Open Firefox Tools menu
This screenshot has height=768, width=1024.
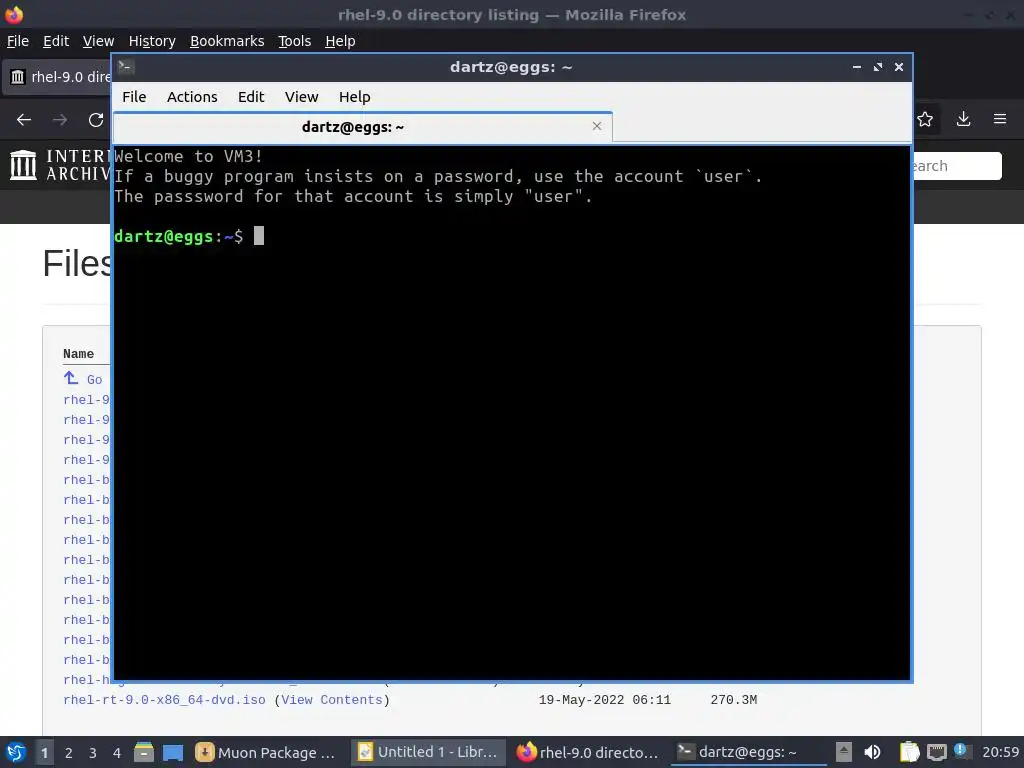point(295,41)
